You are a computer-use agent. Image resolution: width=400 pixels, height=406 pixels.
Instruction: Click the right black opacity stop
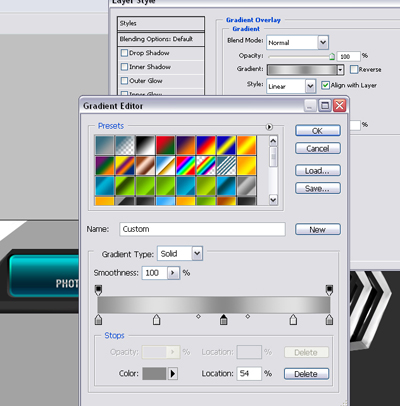click(329, 290)
